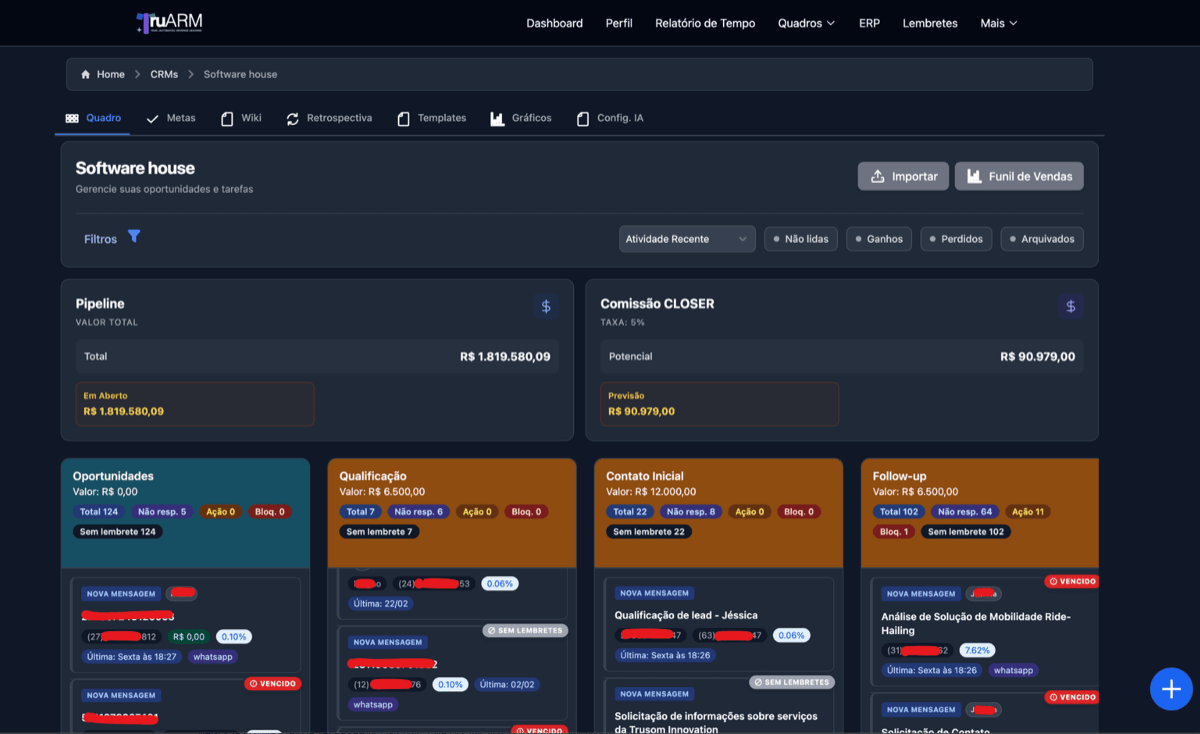Click Follow-up Total 102 badge
This screenshot has width=1200, height=734.
pyautogui.click(x=900, y=512)
